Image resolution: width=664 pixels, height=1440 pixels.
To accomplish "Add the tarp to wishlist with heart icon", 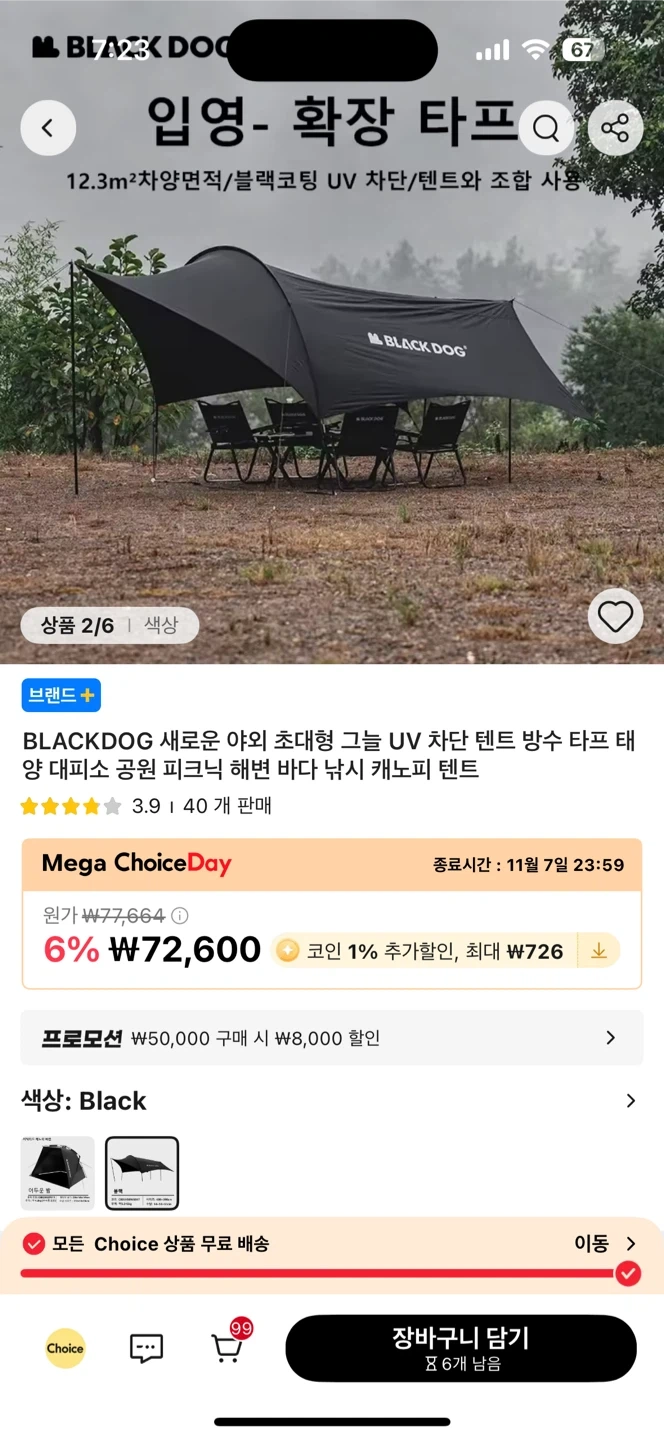I will pyautogui.click(x=615, y=616).
